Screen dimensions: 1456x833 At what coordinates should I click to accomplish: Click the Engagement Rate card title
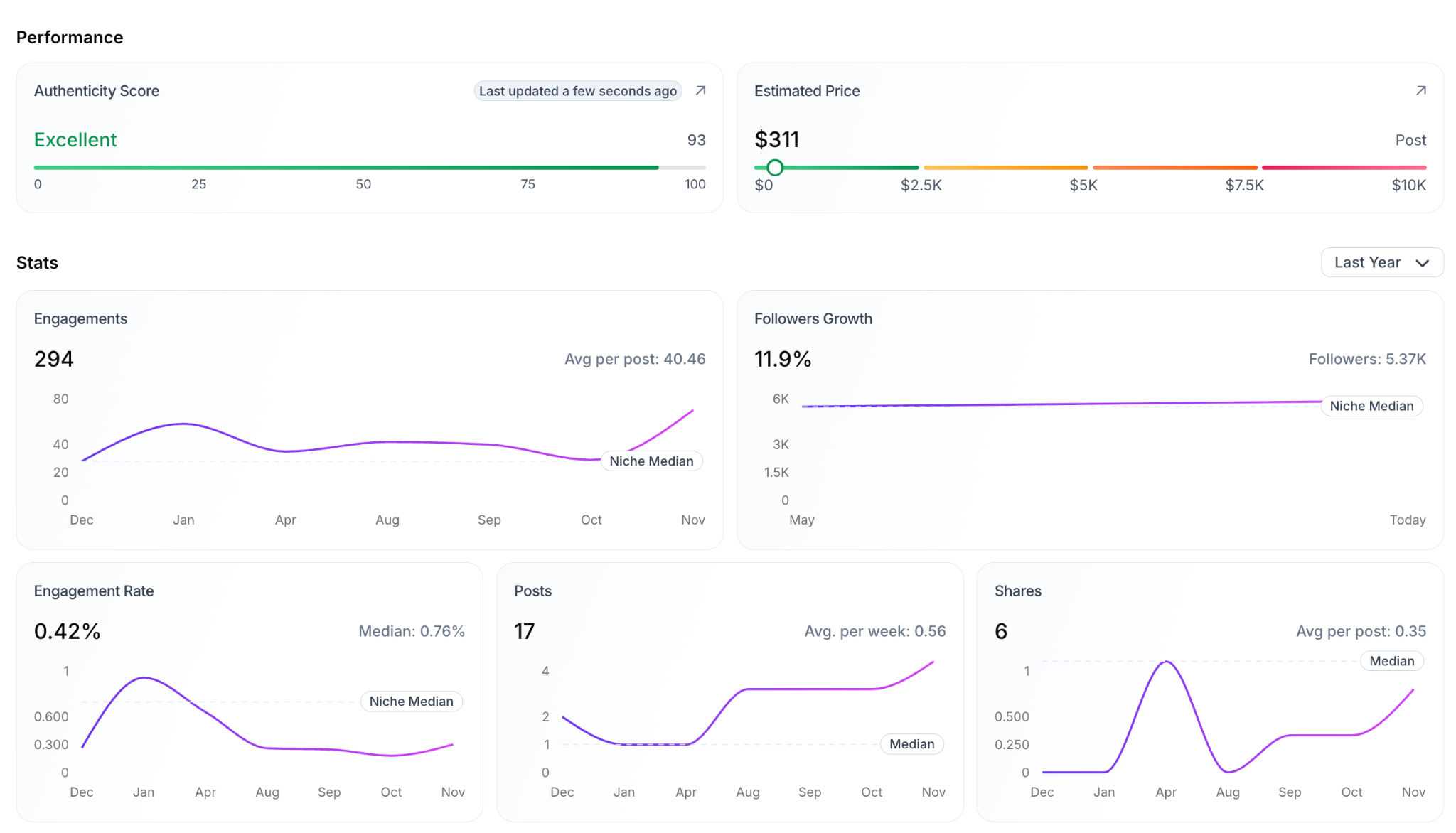[x=94, y=591]
